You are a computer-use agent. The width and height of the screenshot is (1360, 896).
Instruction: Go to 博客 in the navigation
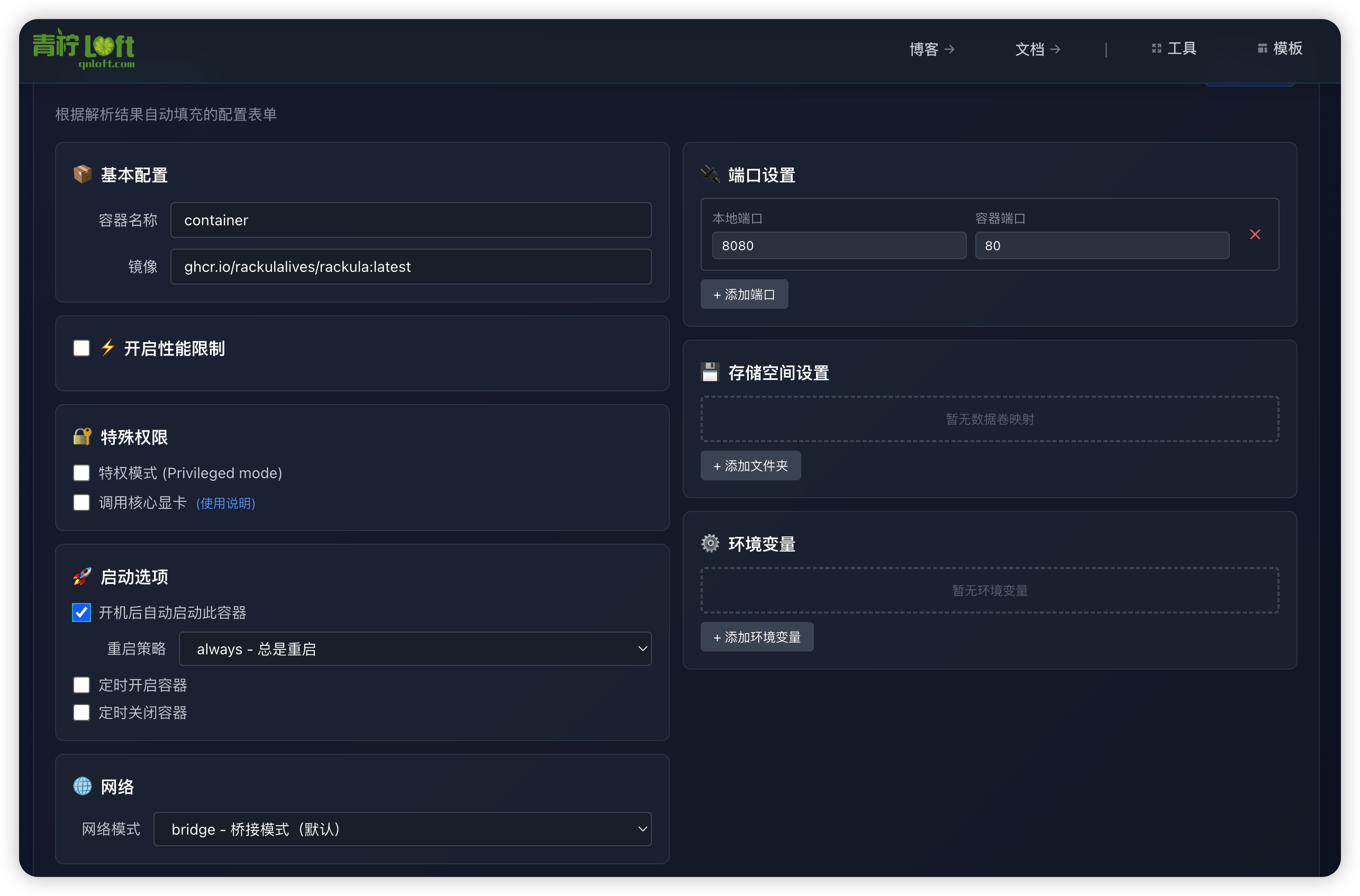click(x=931, y=50)
